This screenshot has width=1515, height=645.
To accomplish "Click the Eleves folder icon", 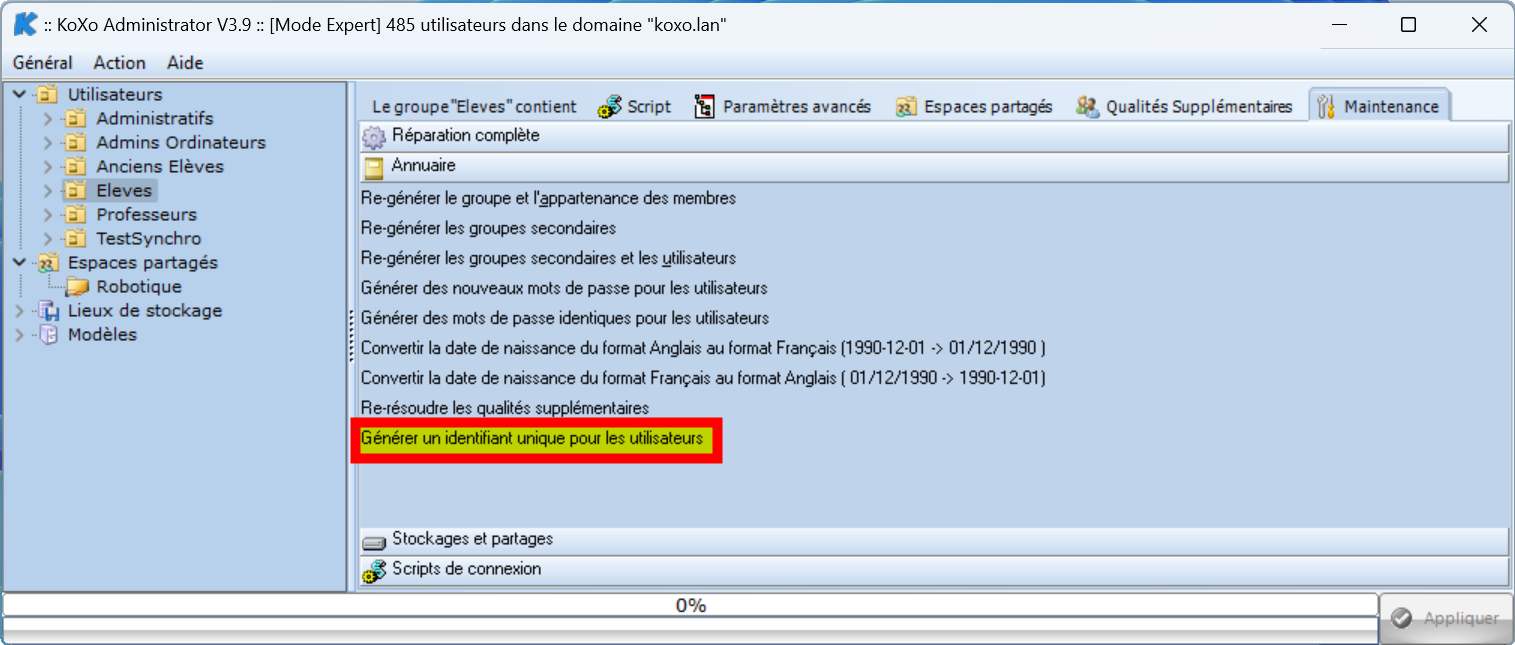I will click(76, 191).
